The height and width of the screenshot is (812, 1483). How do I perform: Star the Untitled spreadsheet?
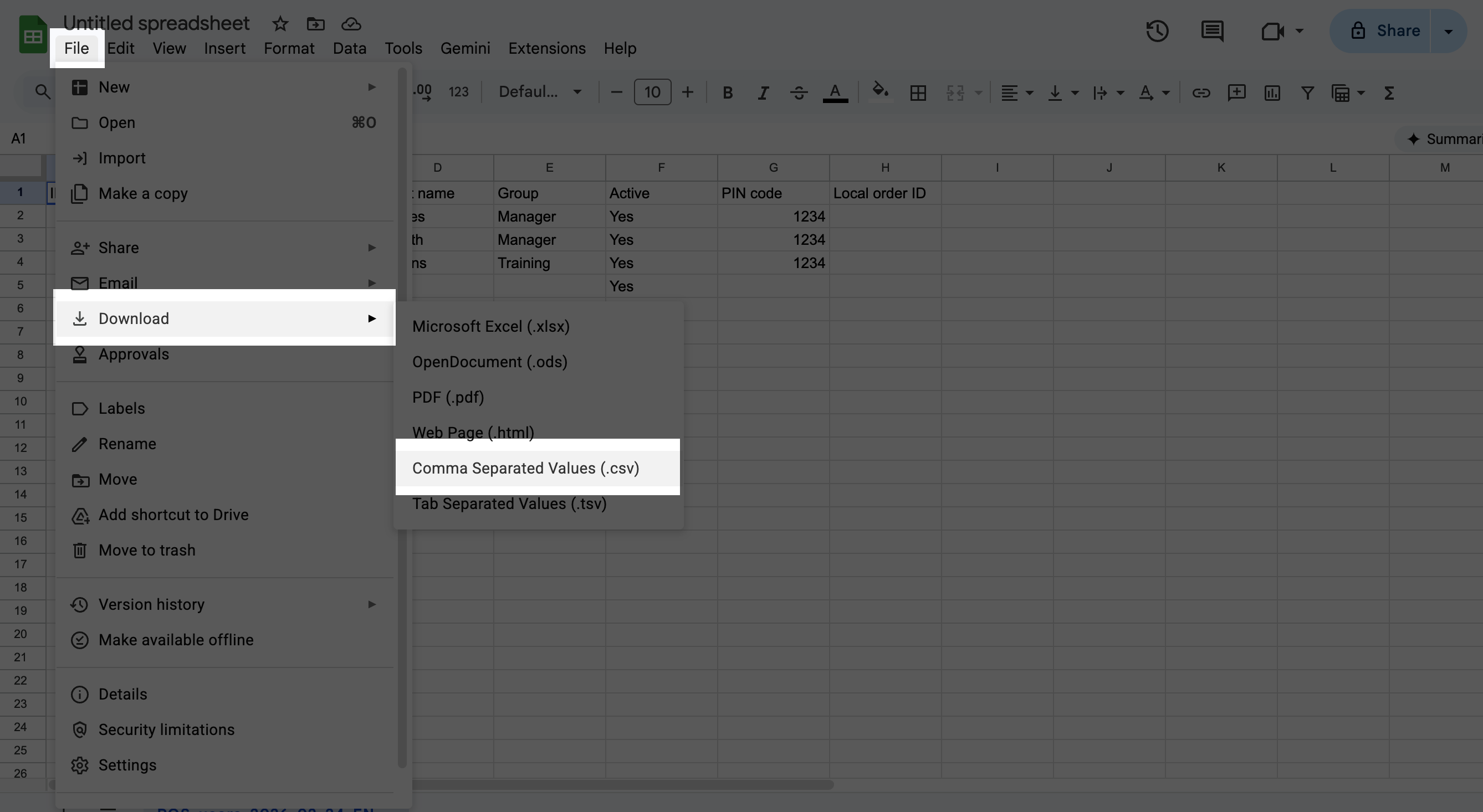[x=280, y=24]
